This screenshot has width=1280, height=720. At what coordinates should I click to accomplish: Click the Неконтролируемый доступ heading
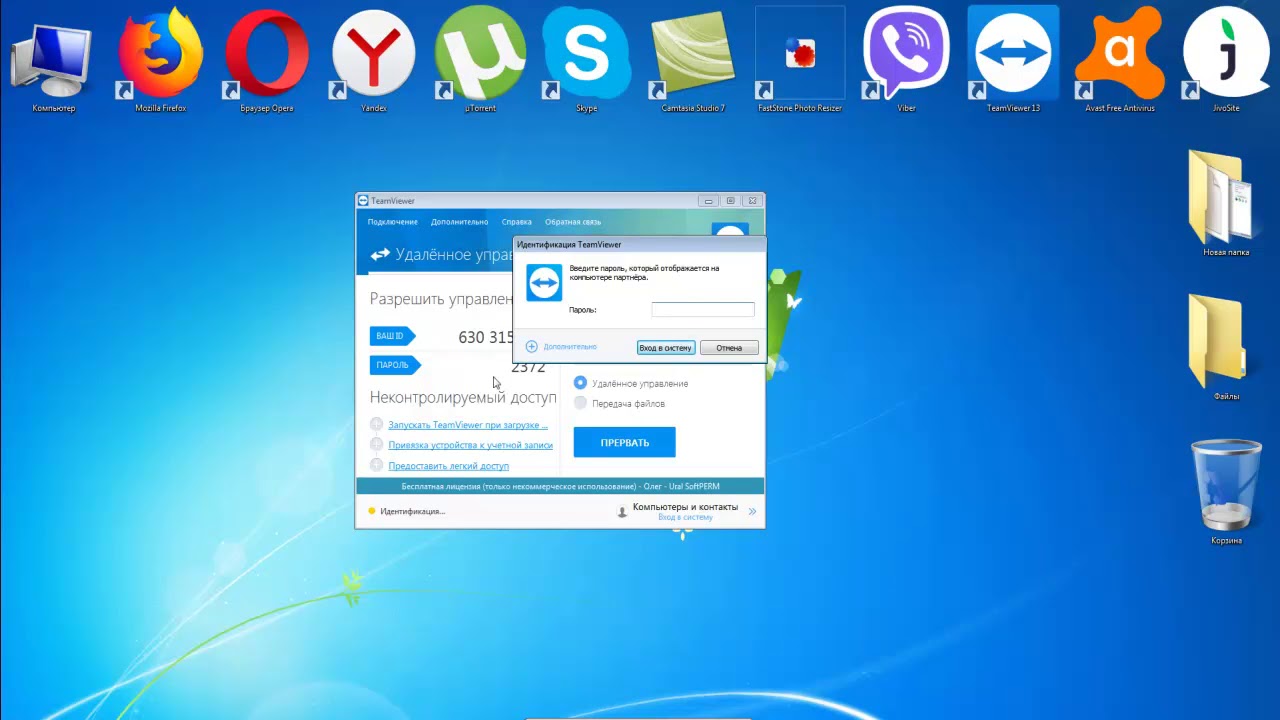(x=463, y=398)
